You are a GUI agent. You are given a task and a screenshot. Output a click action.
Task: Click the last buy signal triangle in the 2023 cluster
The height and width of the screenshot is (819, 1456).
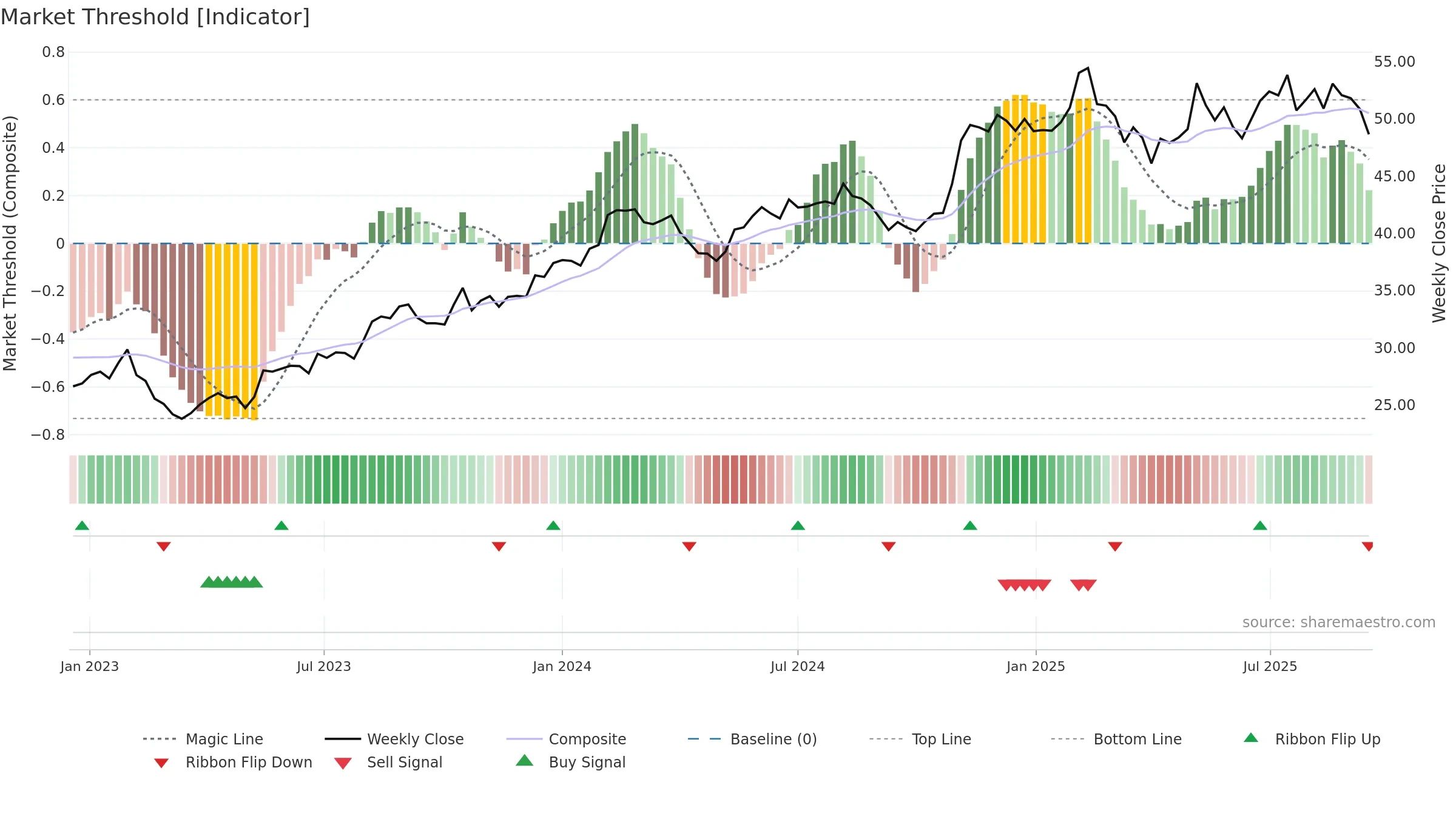click(255, 582)
